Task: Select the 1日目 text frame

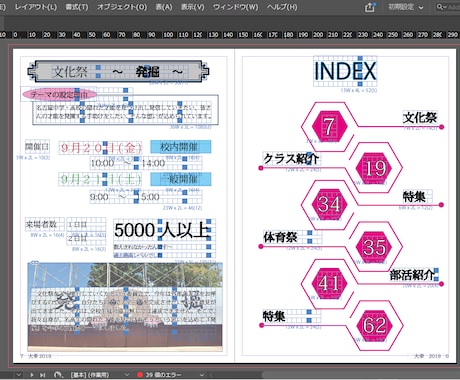Action: (x=86, y=225)
